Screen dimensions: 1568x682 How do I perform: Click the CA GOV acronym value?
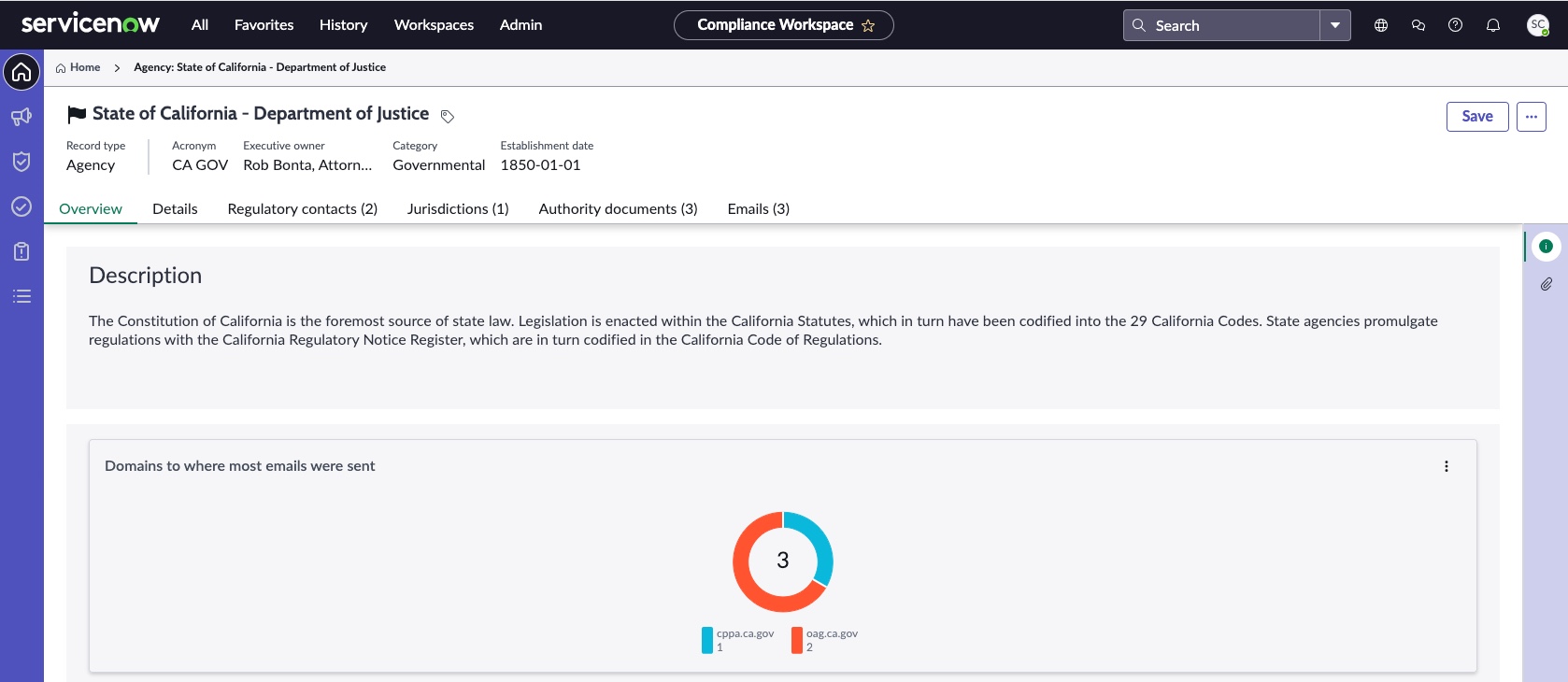coord(200,165)
